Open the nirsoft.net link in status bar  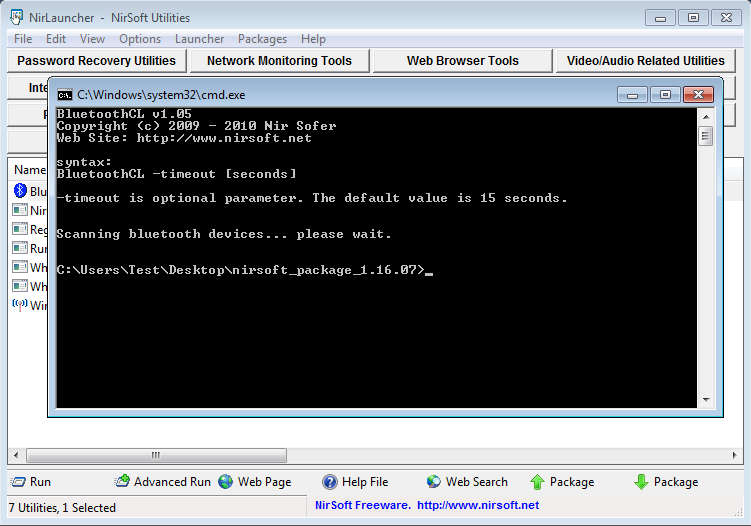pyautogui.click(x=478, y=505)
